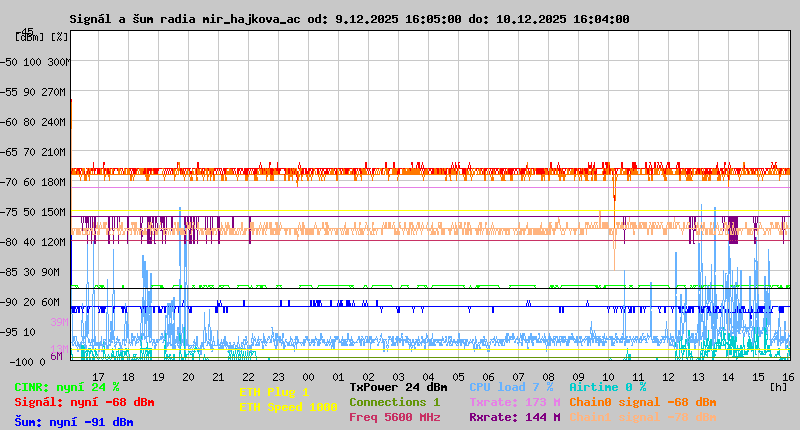Click the Connections 1 legend label
800x430 pixels.
[x=394, y=402]
